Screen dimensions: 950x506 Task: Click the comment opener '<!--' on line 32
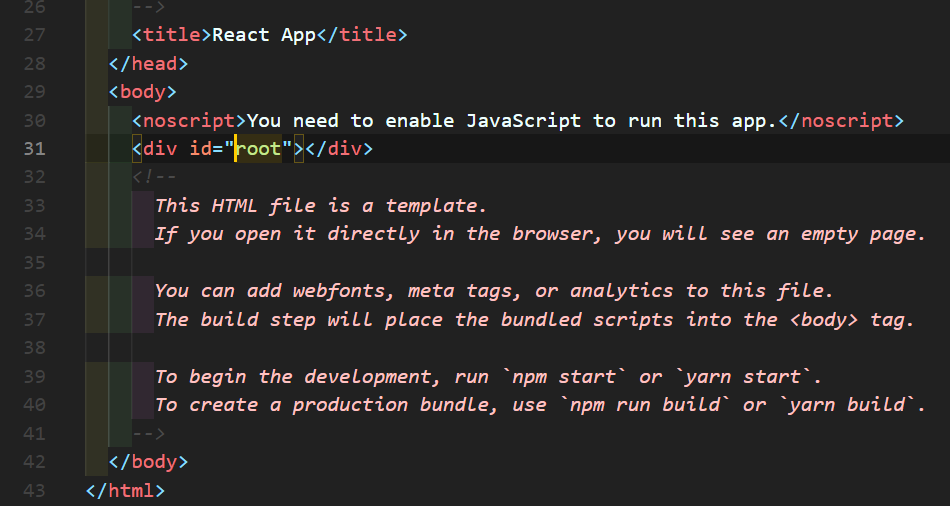[154, 177]
